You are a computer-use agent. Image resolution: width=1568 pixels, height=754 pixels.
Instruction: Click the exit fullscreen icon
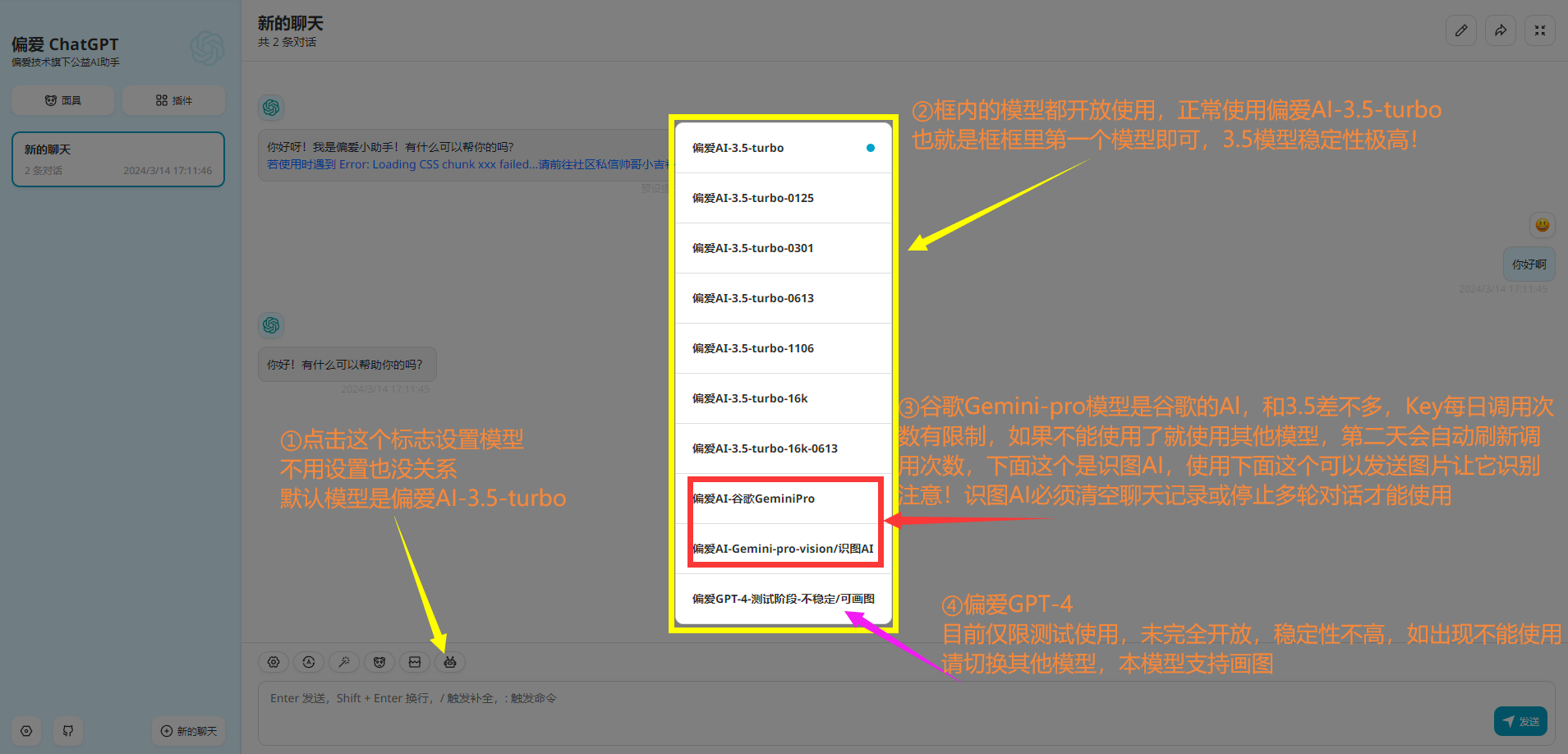point(1539,30)
